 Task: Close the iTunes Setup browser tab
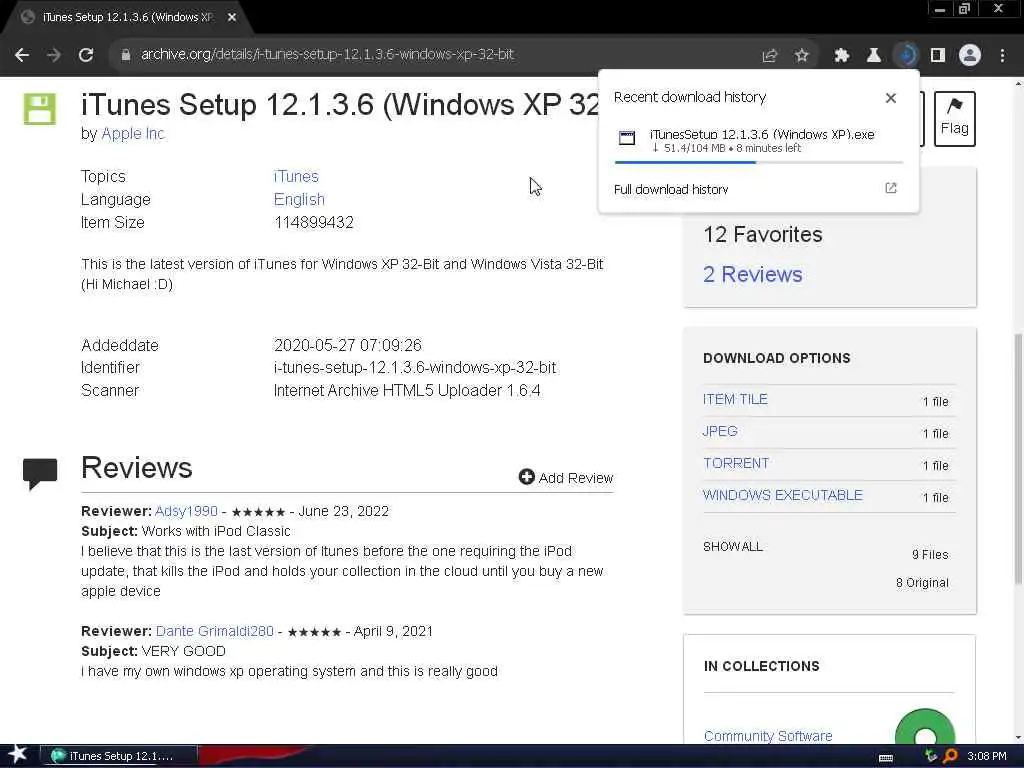coord(232,18)
